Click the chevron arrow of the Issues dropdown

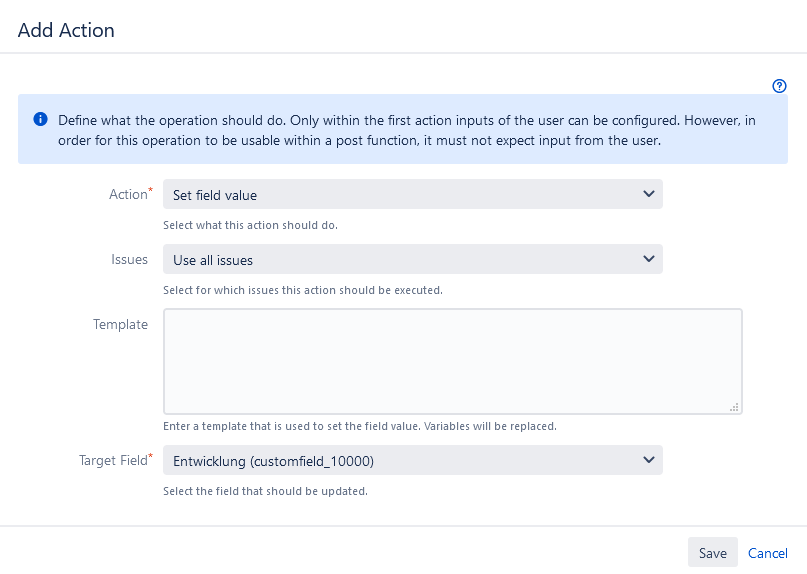point(648,259)
